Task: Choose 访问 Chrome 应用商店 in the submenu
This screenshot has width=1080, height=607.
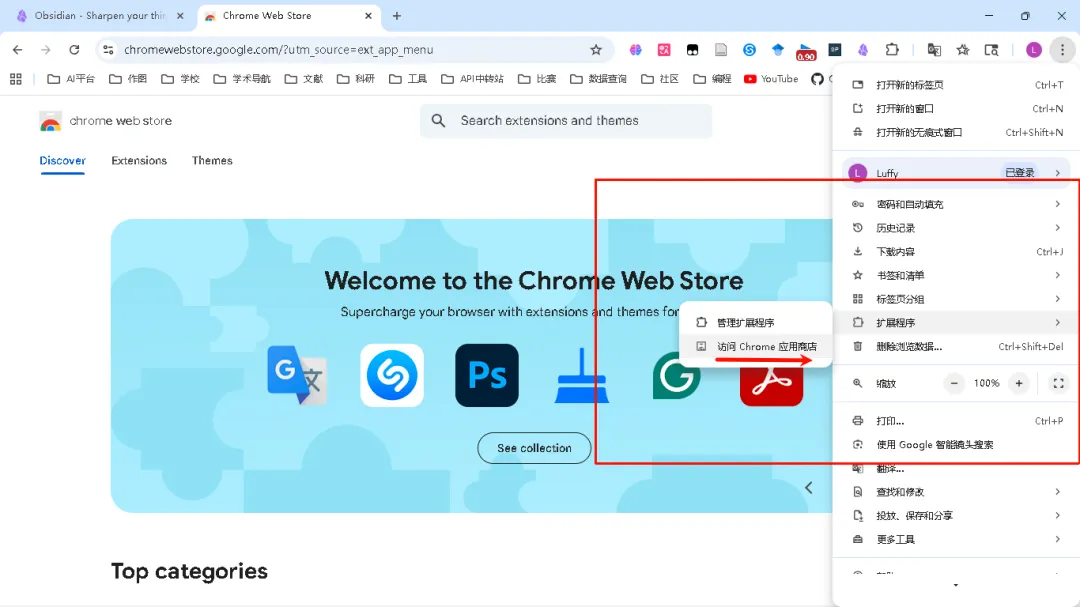Action: tap(756, 347)
